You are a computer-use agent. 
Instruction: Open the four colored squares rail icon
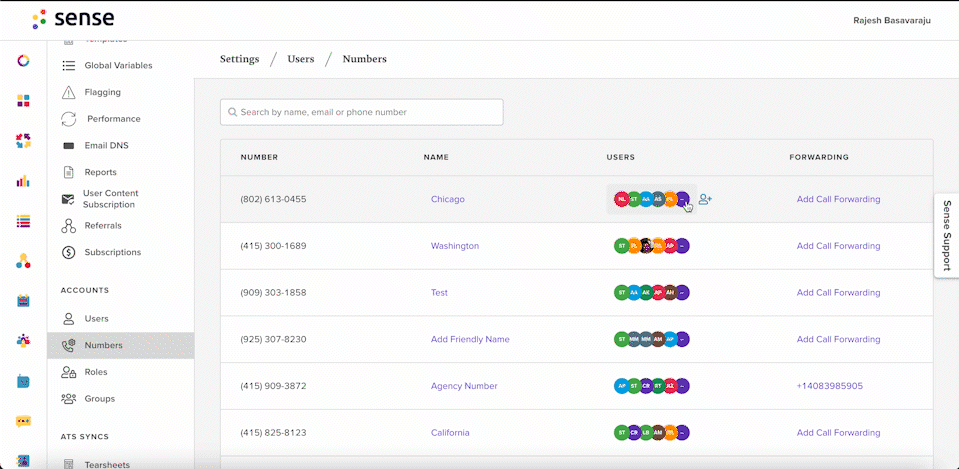pyautogui.click(x=23, y=101)
